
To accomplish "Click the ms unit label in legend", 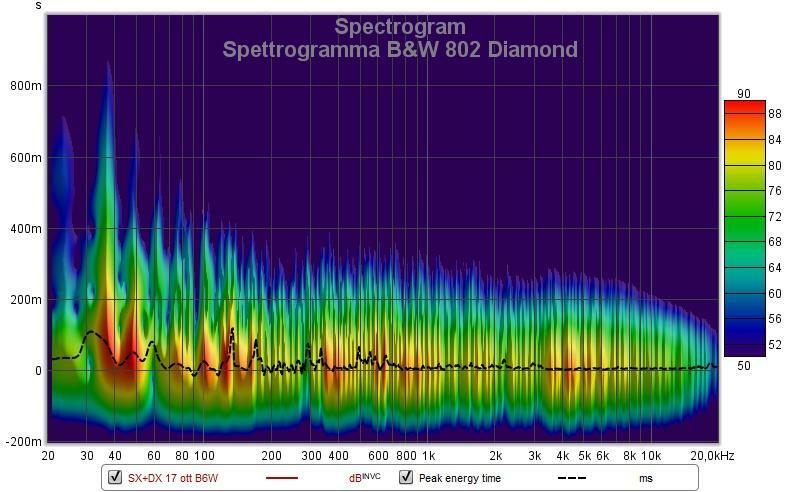I will [x=646, y=479].
